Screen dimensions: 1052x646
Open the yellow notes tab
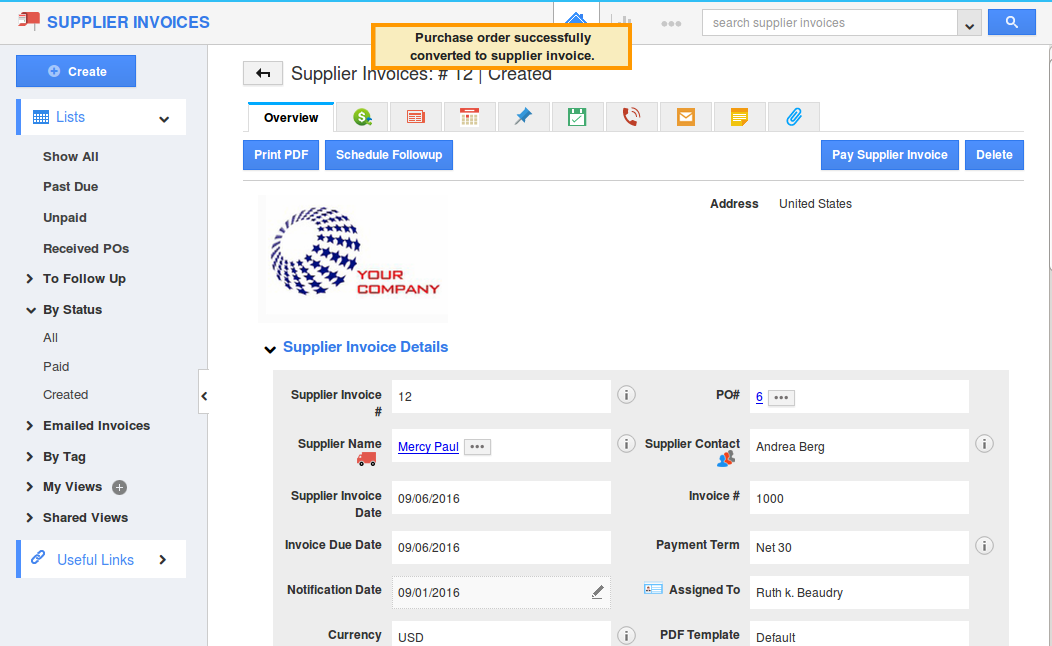tap(739, 117)
